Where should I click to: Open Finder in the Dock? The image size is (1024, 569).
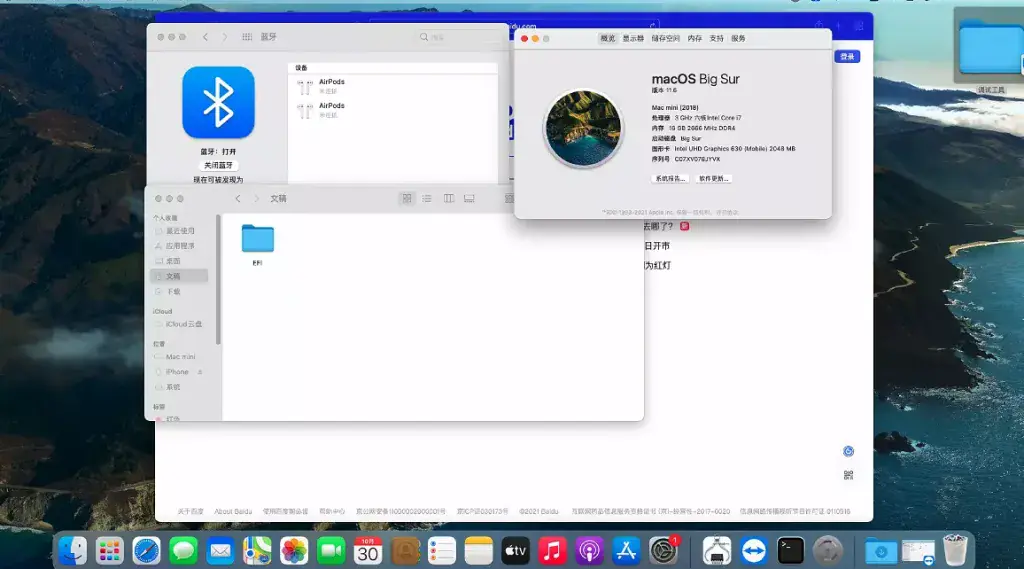pyautogui.click(x=72, y=551)
